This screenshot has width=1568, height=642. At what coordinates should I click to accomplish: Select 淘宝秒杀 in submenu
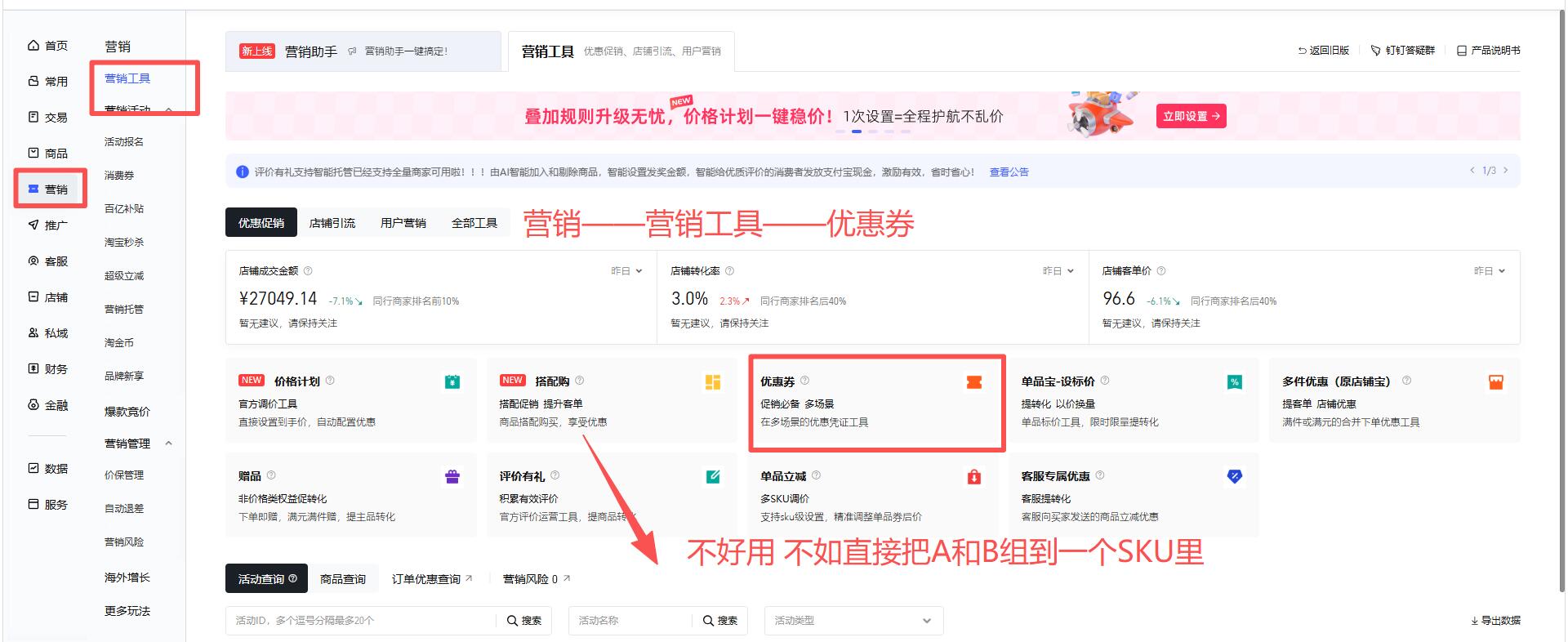[124, 243]
